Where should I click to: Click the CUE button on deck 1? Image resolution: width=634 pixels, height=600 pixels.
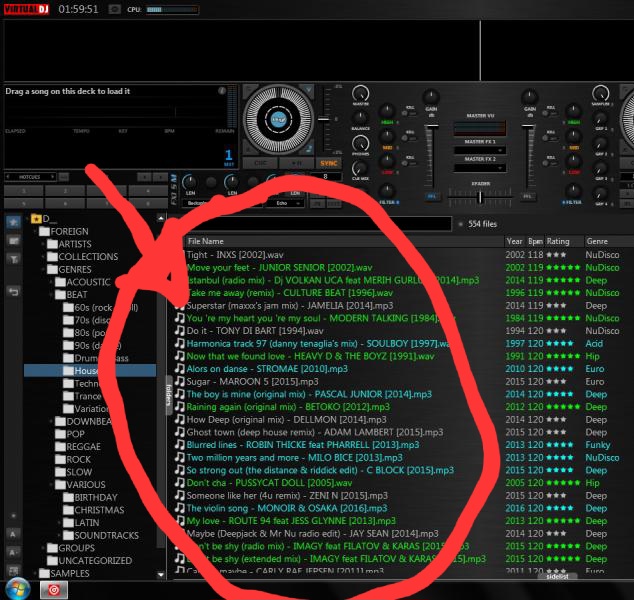point(260,163)
